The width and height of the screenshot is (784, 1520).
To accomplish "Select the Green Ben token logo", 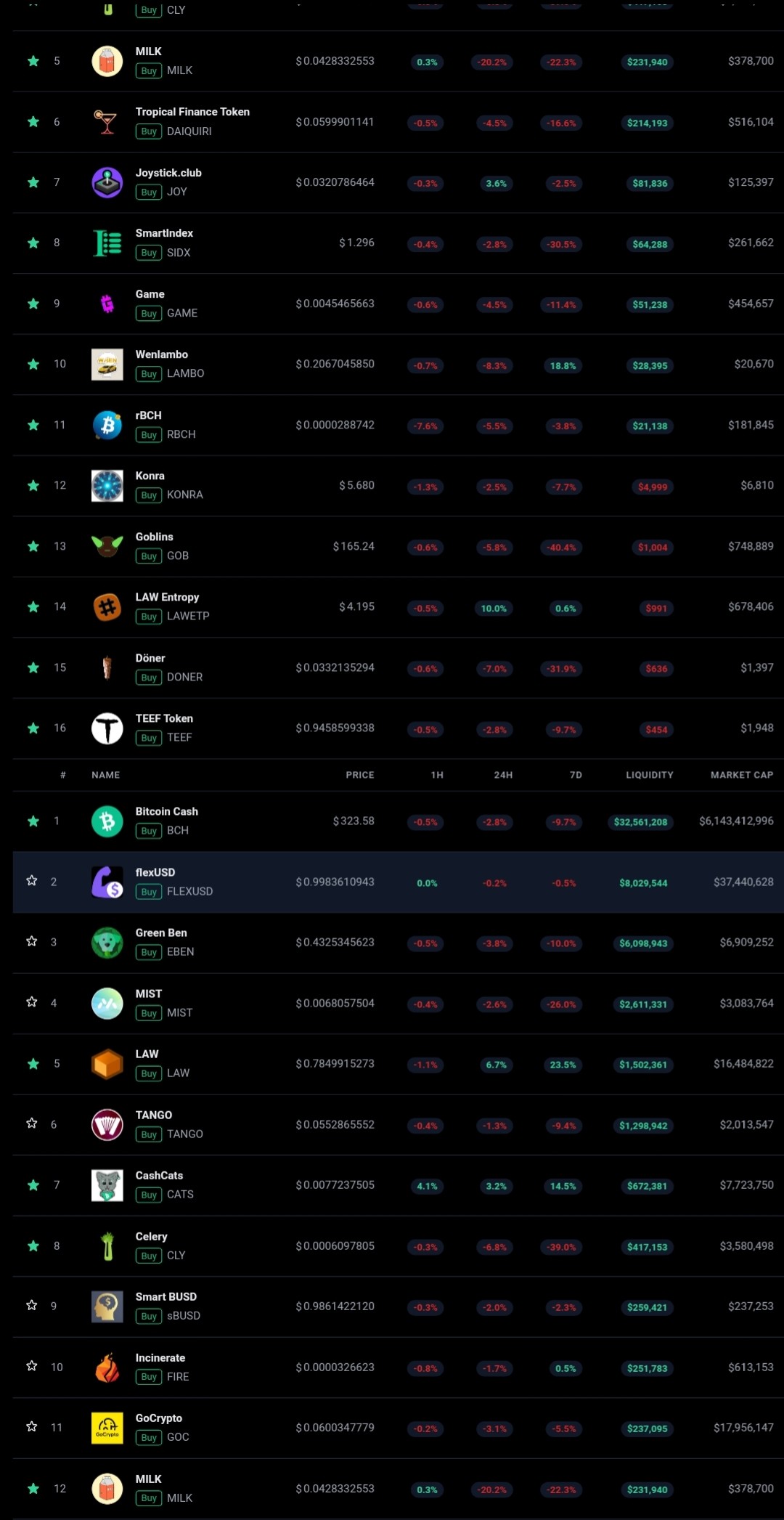I will (107, 943).
